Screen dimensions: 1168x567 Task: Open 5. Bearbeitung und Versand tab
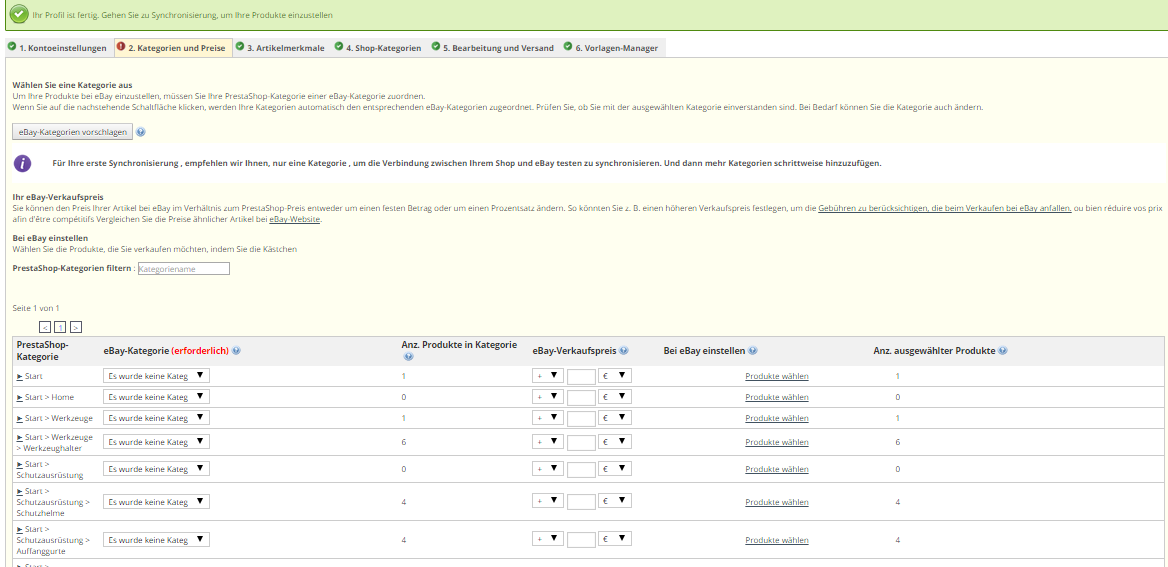pyautogui.click(x=493, y=48)
